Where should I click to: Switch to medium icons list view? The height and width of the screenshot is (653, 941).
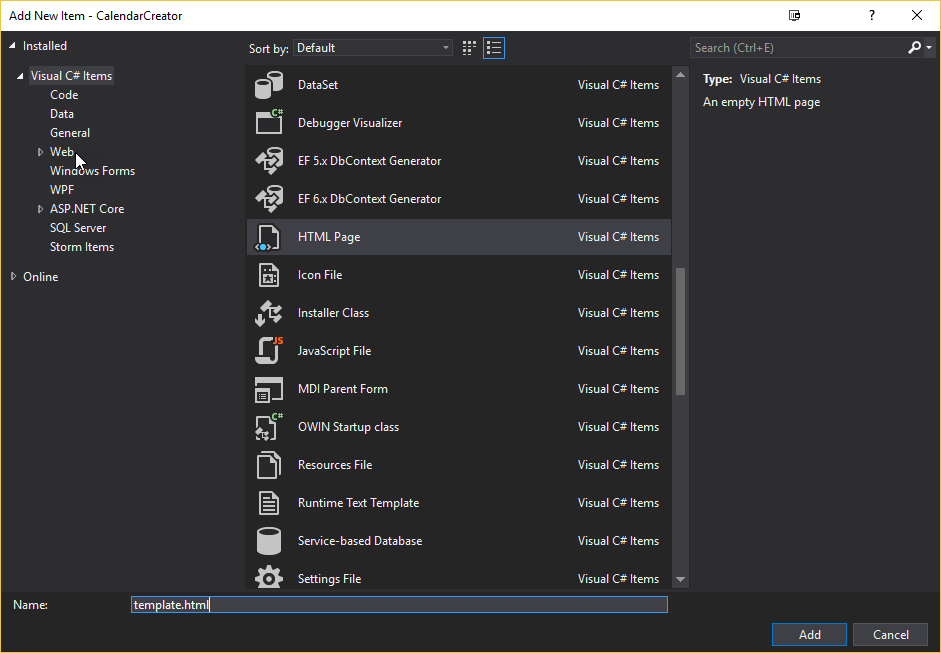pyautogui.click(x=494, y=48)
